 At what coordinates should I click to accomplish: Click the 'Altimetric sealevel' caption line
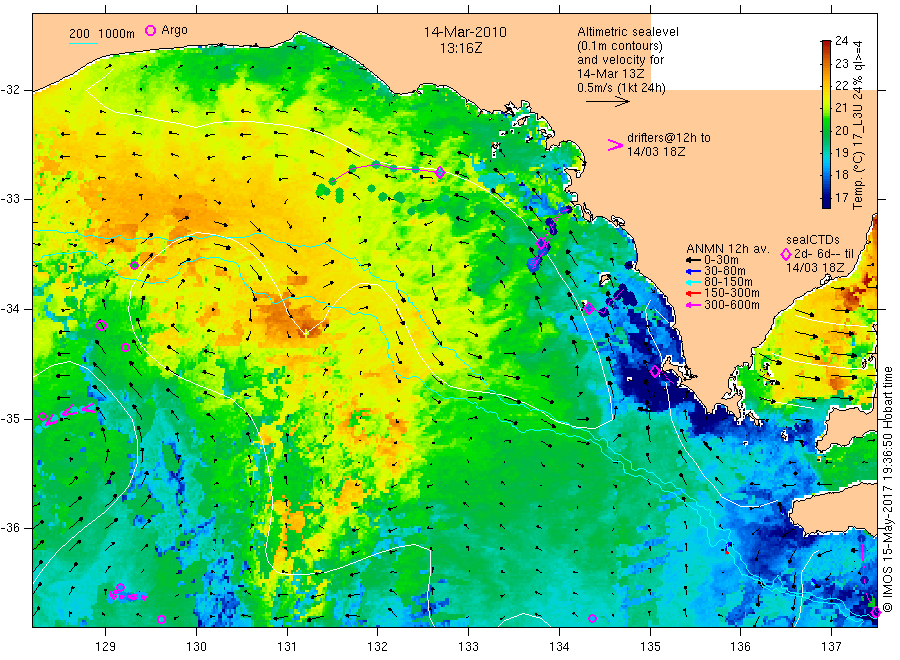628,32
